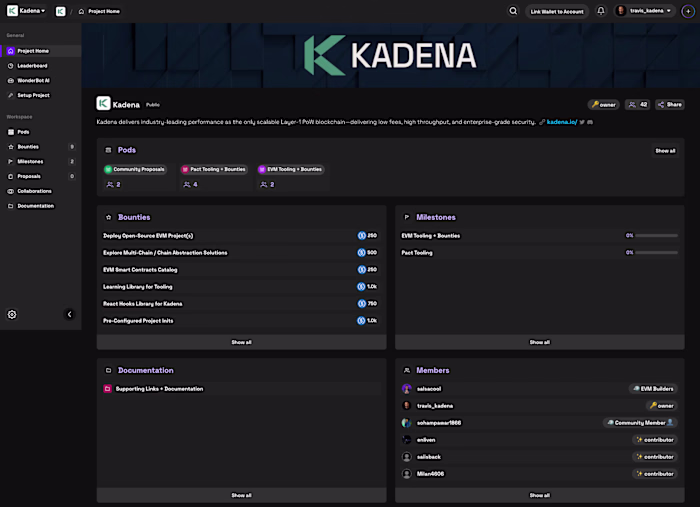Open member sohampawar1866 profile
The width and height of the screenshot is (700, 507).
pos(438,423)
